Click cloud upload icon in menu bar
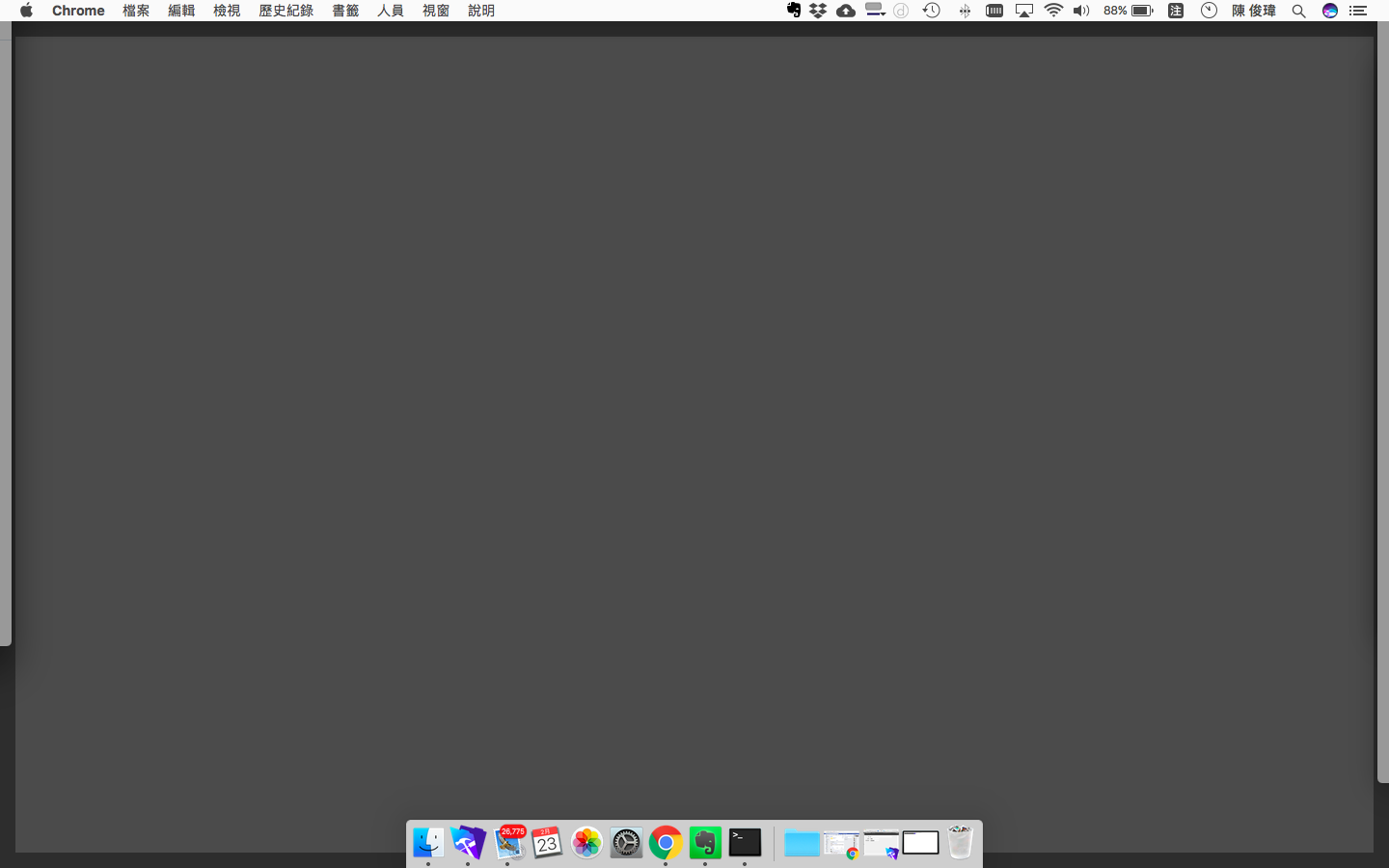 846,11
